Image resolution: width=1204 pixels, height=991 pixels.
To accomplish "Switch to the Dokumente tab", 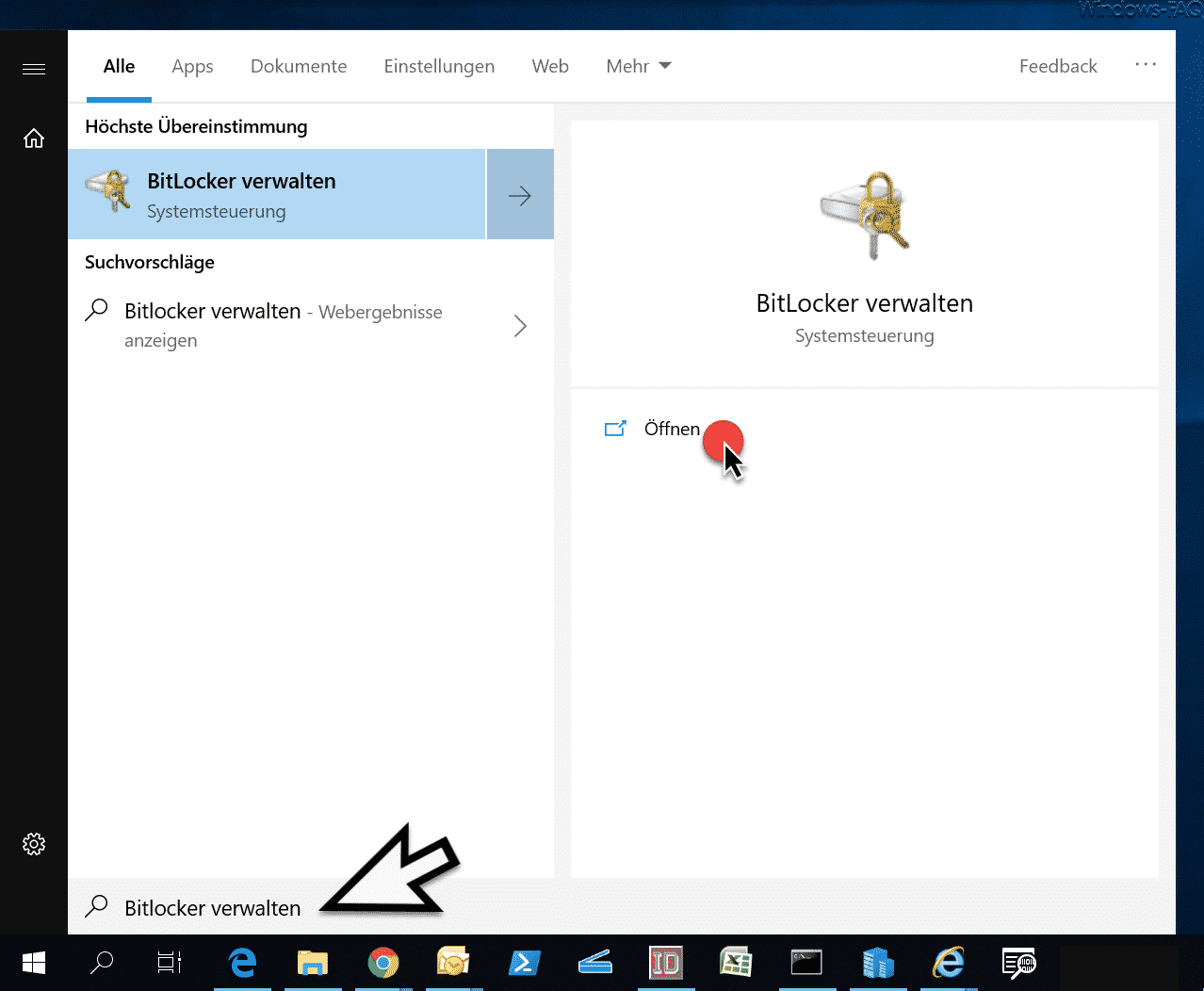I will [x=299, y=66].
